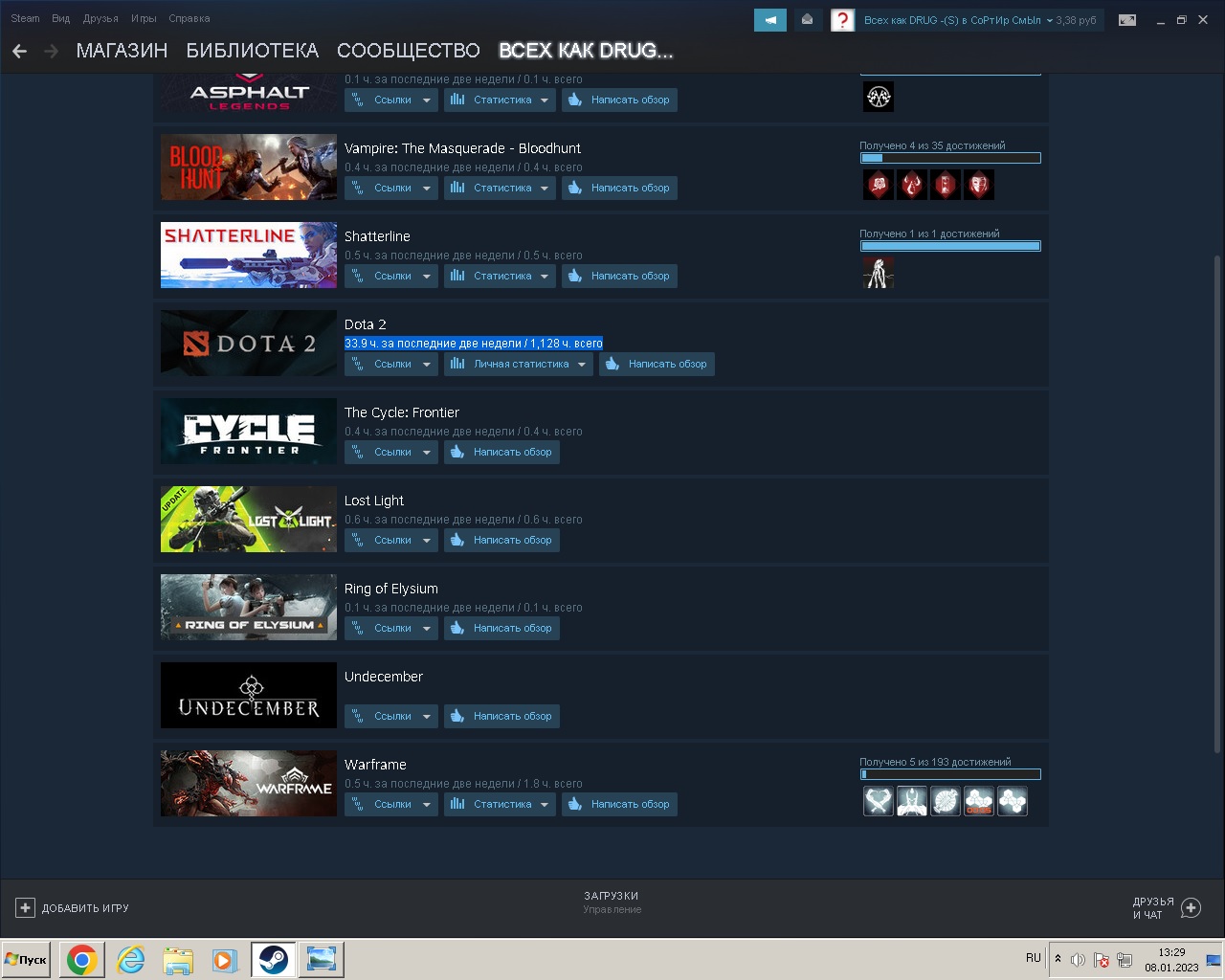Open Shatterline achievements progress bar
The width and height of the screenshot is (1225, 980).
950,246
